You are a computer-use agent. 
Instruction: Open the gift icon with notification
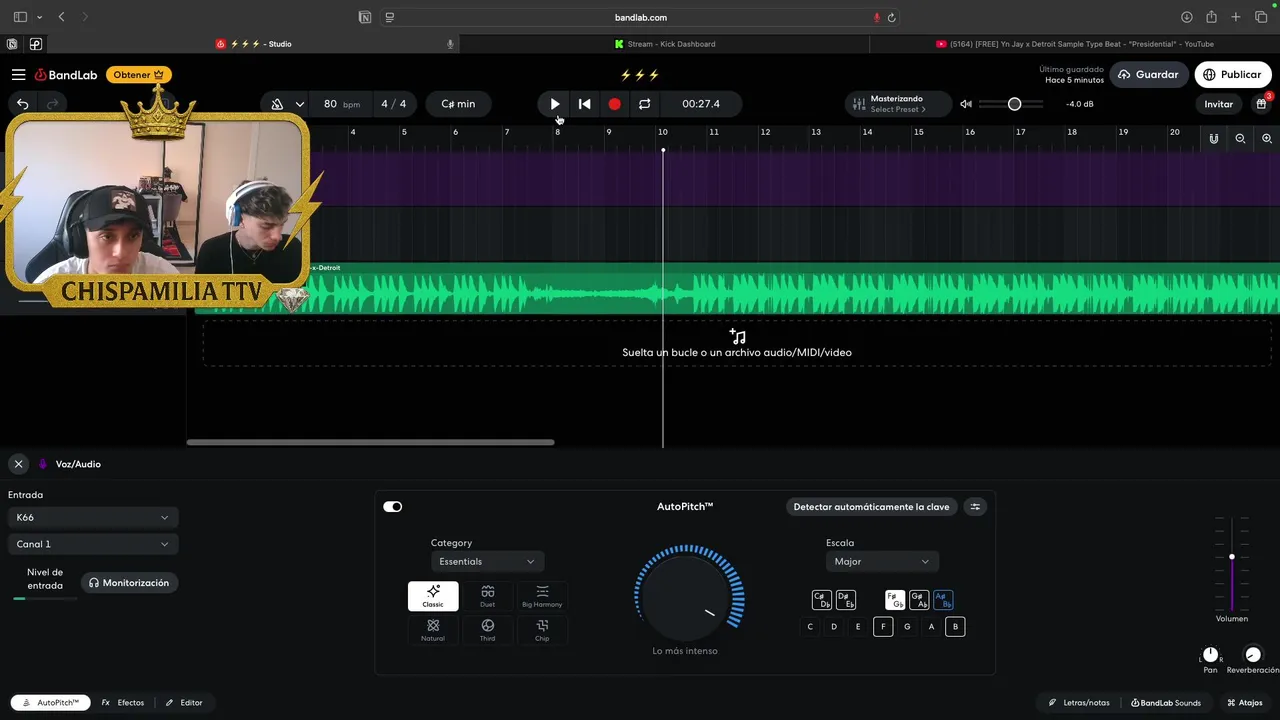tap(1261, 104)
